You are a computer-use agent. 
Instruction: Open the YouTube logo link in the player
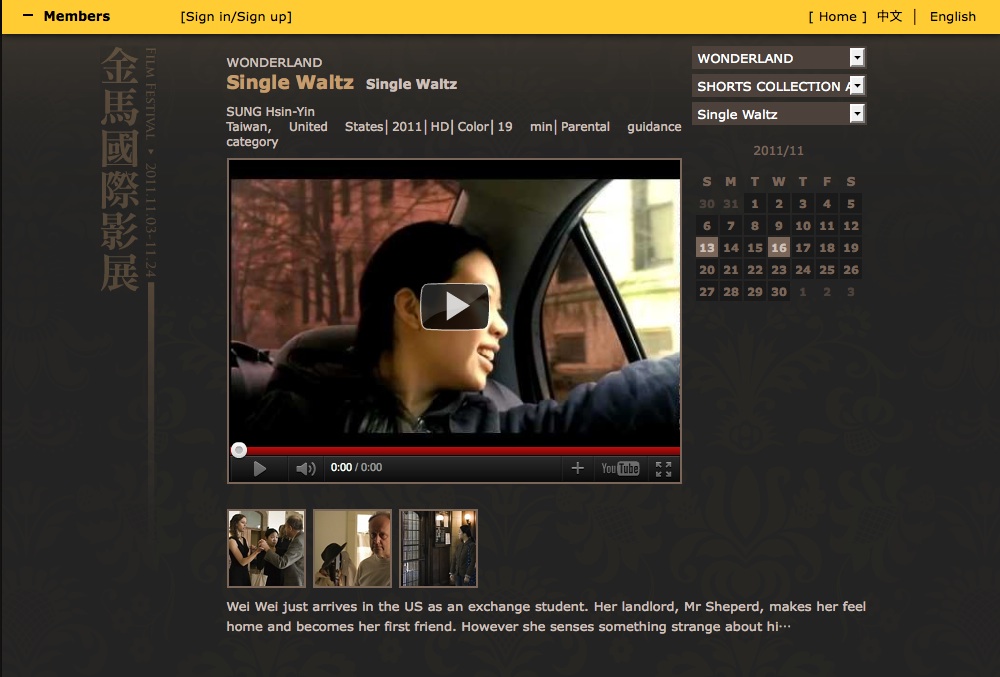620,469
